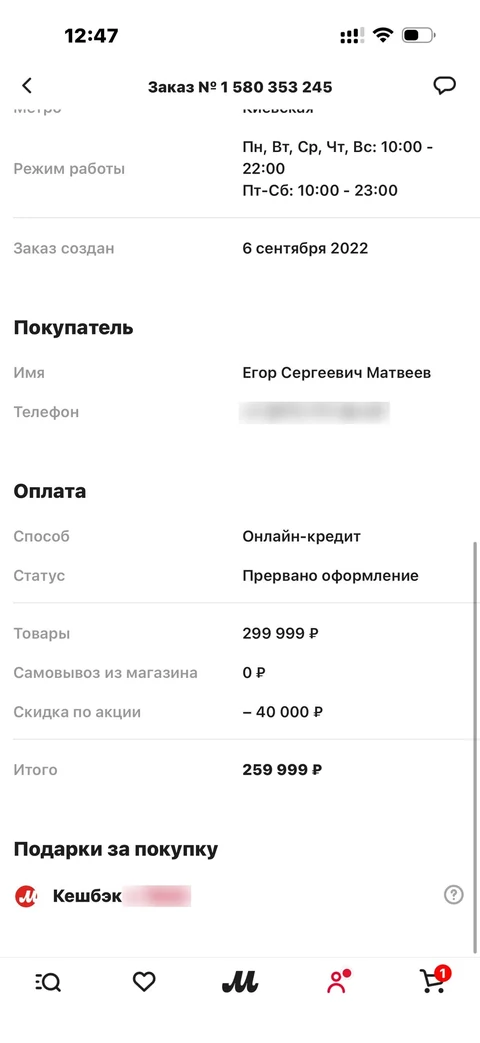Tap the red M cashback logo

coord(26,896)
